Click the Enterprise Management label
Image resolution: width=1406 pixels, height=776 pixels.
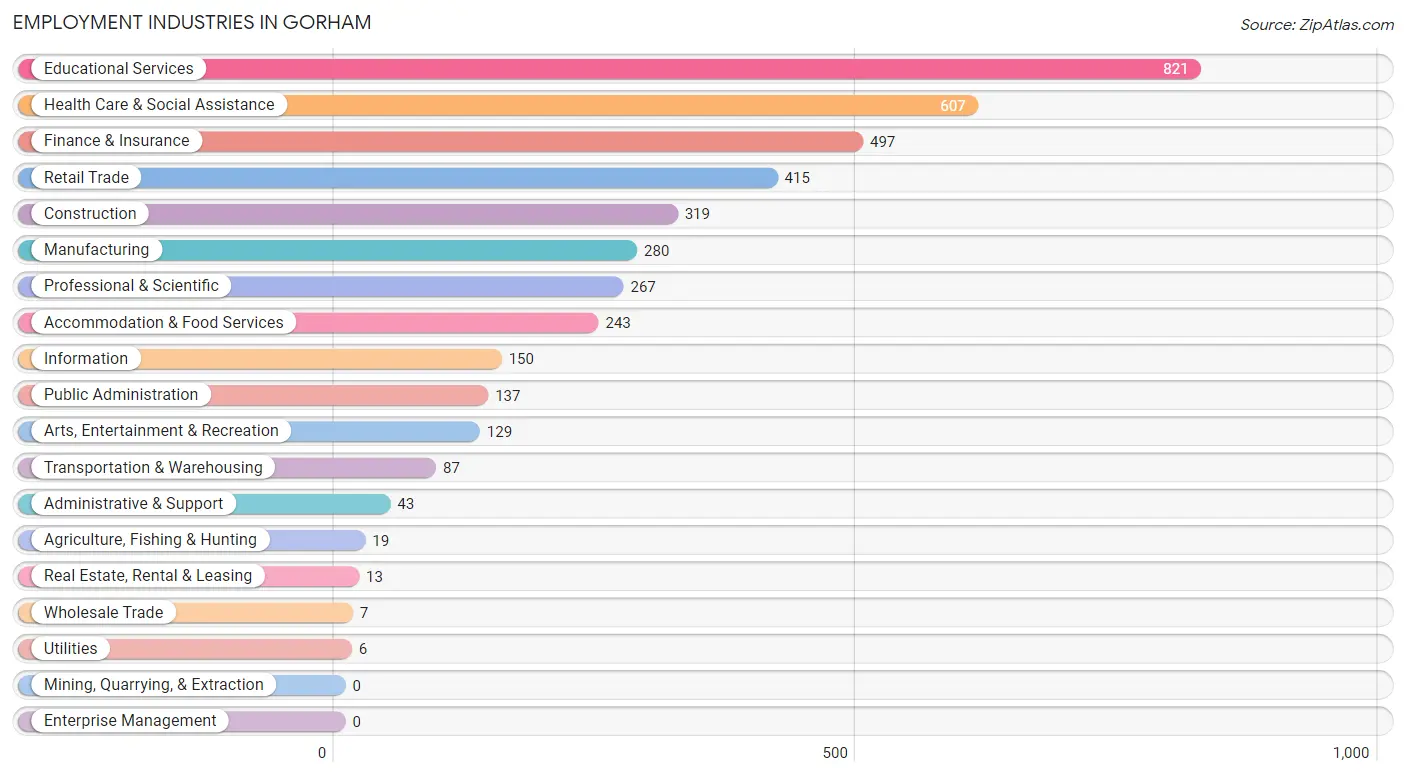click(x=130, y=721)
